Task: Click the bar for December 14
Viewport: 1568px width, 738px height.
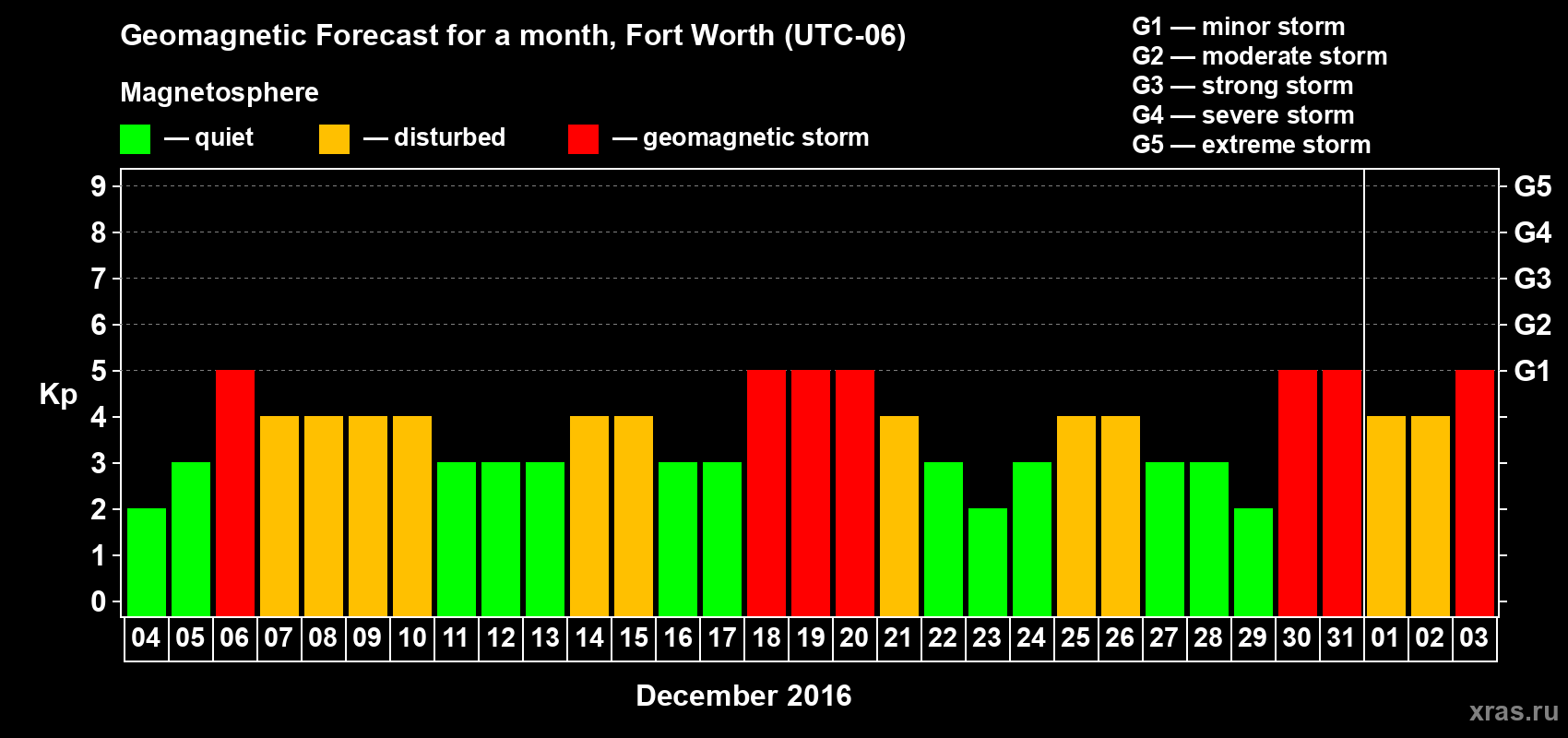Action: coord(589,516)
